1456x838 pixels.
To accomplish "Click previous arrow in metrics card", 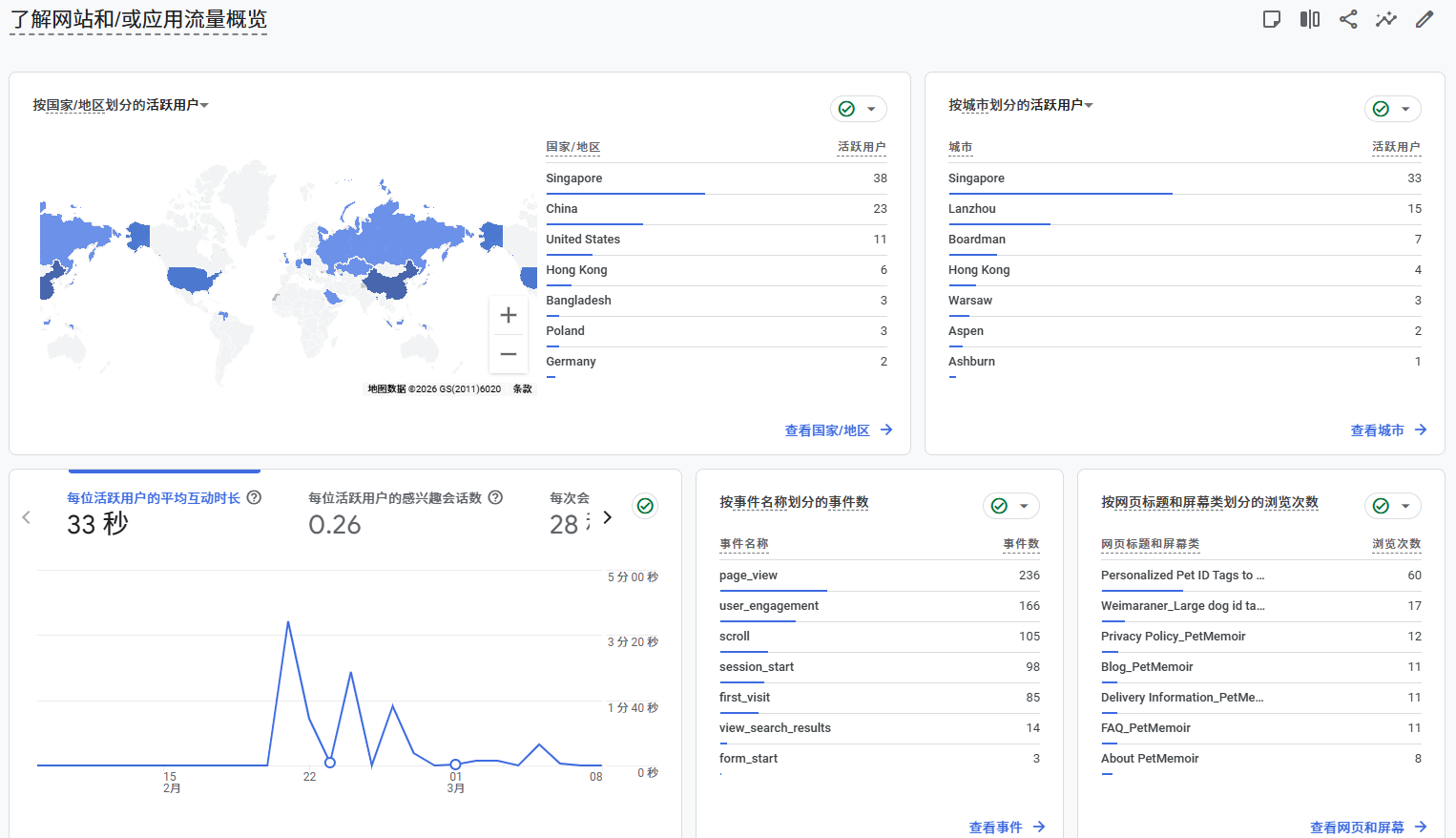I will [x=27, y=517].
